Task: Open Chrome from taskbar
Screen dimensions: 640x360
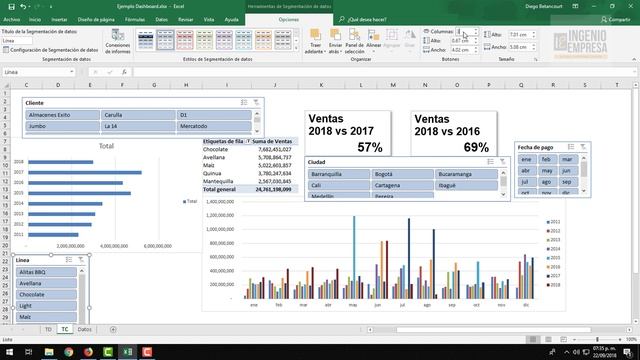Action: coord(69,352)
